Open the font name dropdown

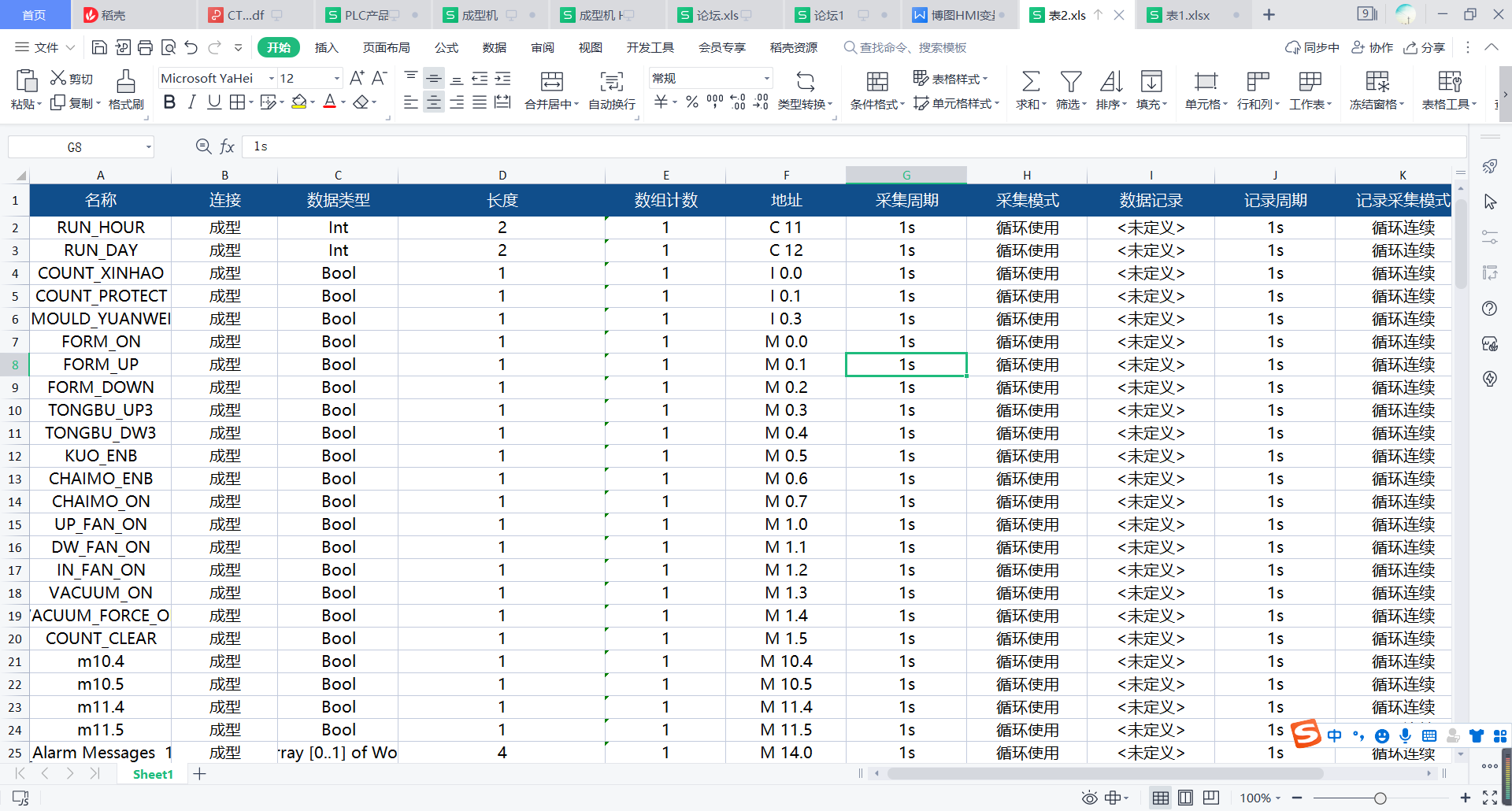[272, 78]
